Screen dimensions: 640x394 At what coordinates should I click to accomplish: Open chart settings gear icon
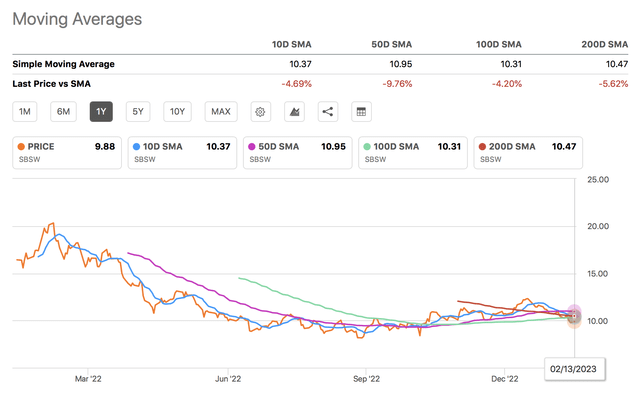[260, 112]
